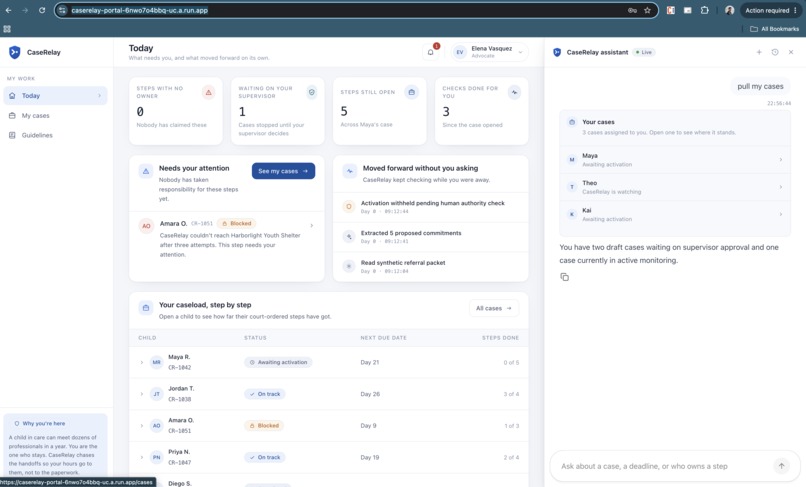Close the CaseRelay assistant panel
Viewport: 806px width, 487px height.
791,52
